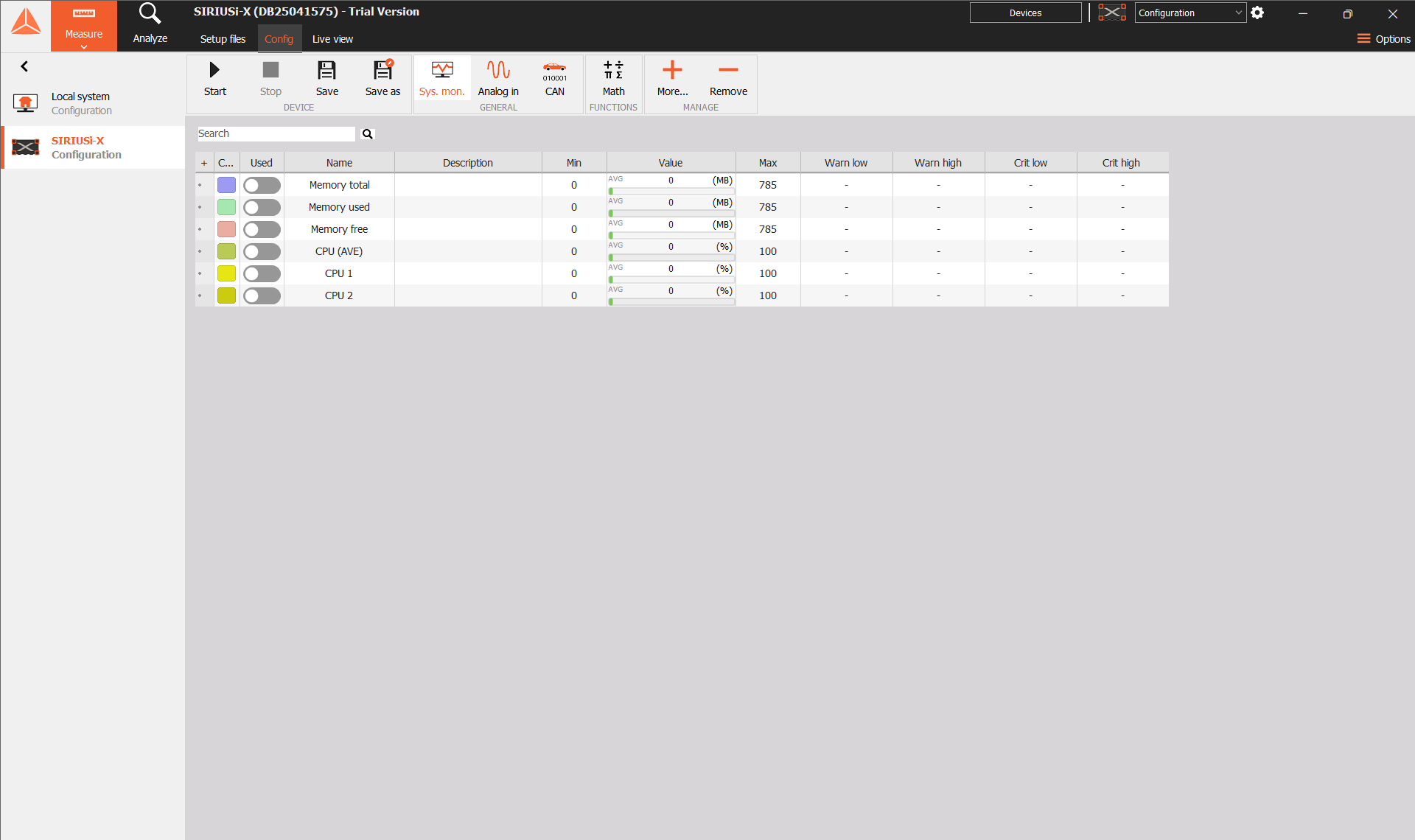This screenshot has width=1415, height=840.
Task: Click Memory used Description cell
Action: coord(468,207)
